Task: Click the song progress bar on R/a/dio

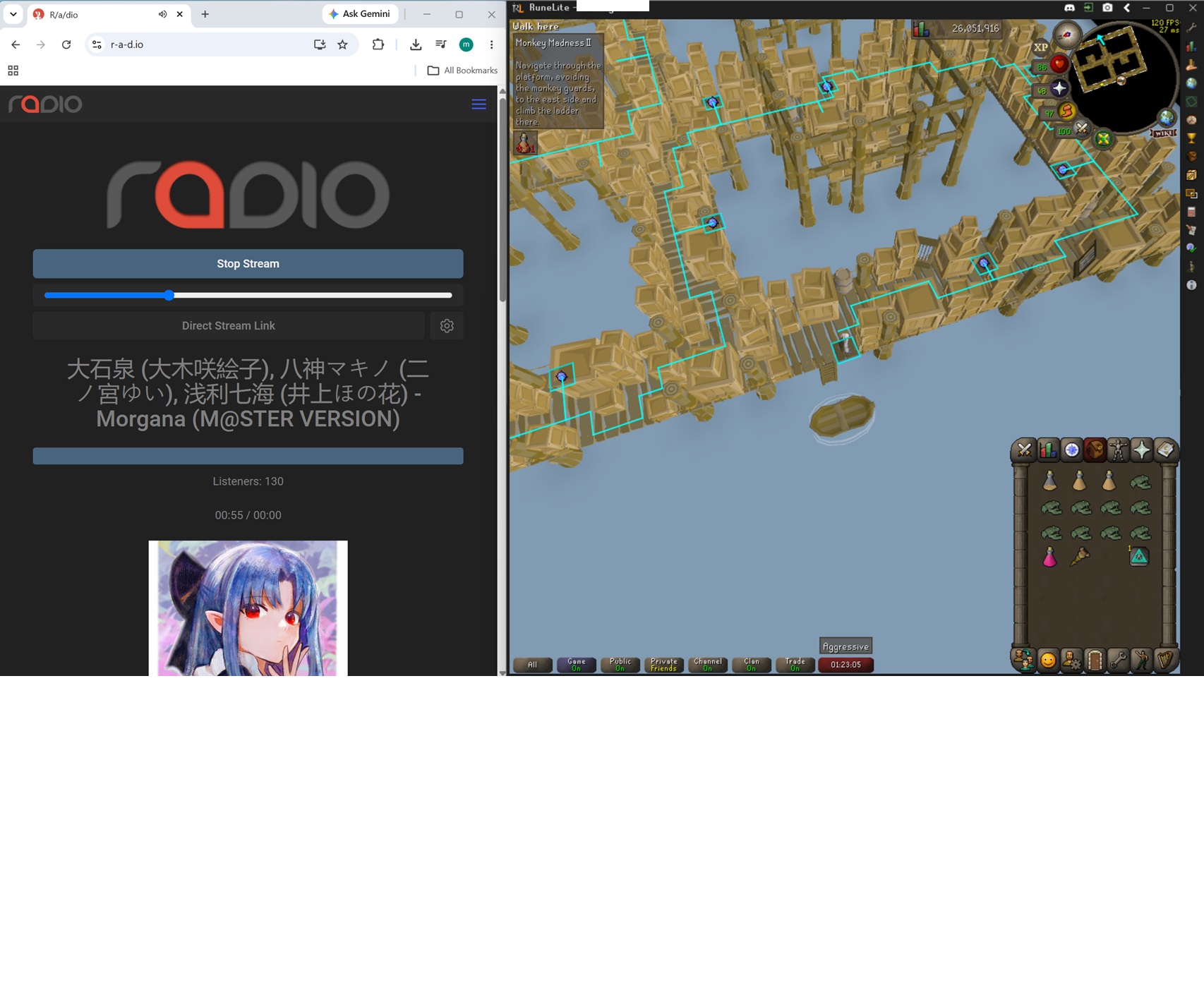Action: pyautogui.click(x=248, y=456)
